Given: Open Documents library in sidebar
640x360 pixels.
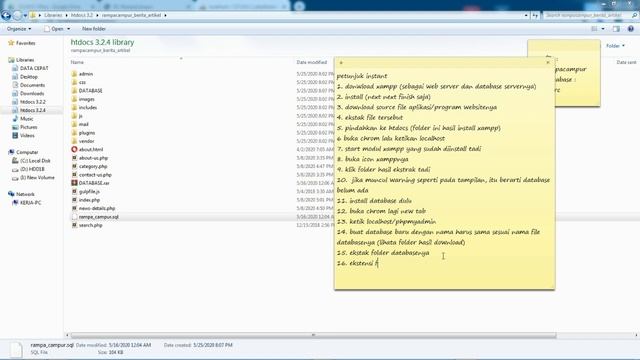Looking at the screenshot, I should (x=32, y=85).
